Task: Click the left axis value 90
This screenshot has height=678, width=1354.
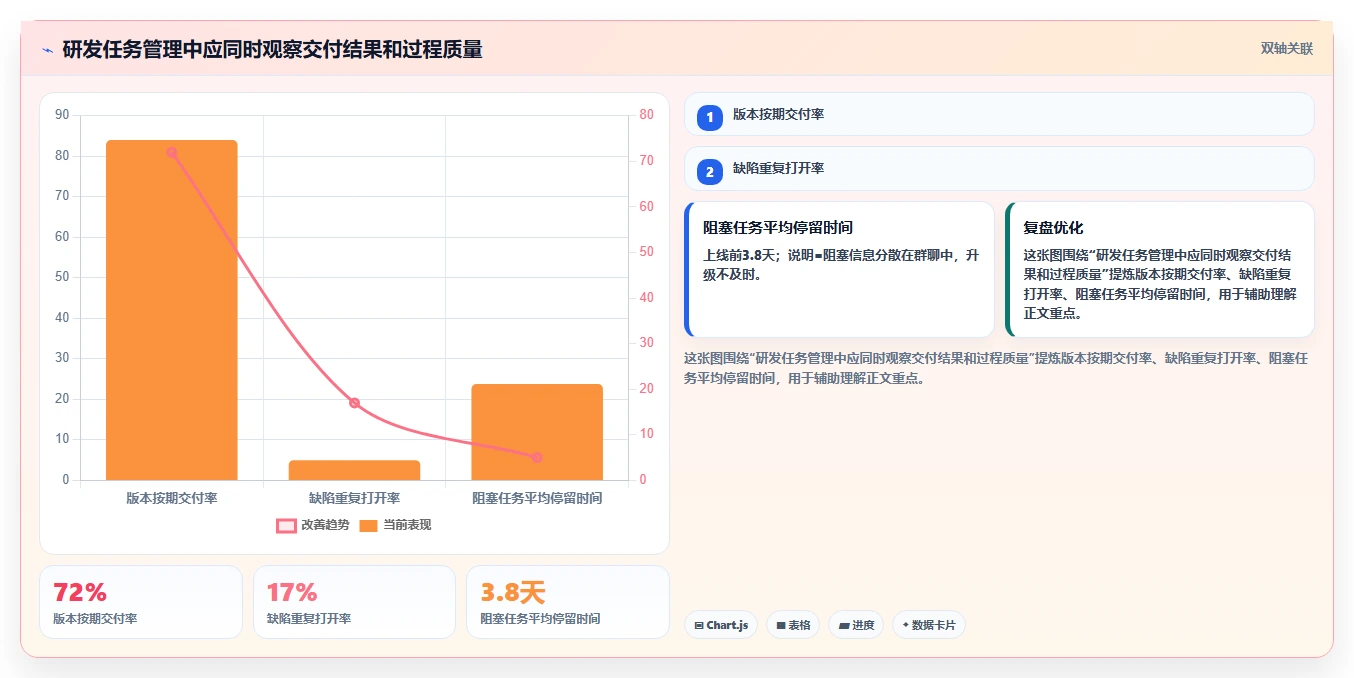Action: pyautogui.click(x=62, y=115)
